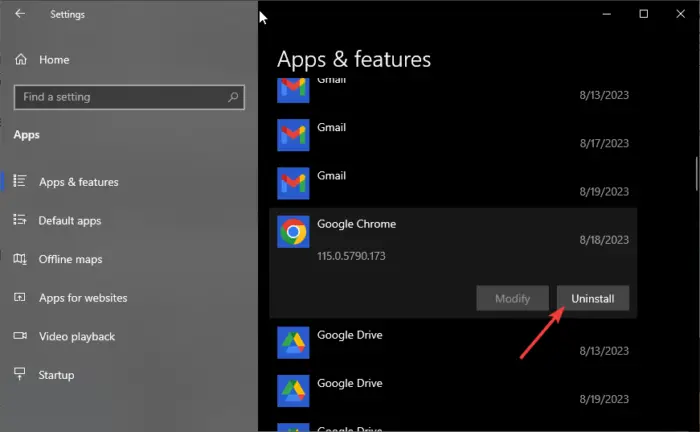Click Google Drive icon dated 8/19/2023

tap(293, 391)
